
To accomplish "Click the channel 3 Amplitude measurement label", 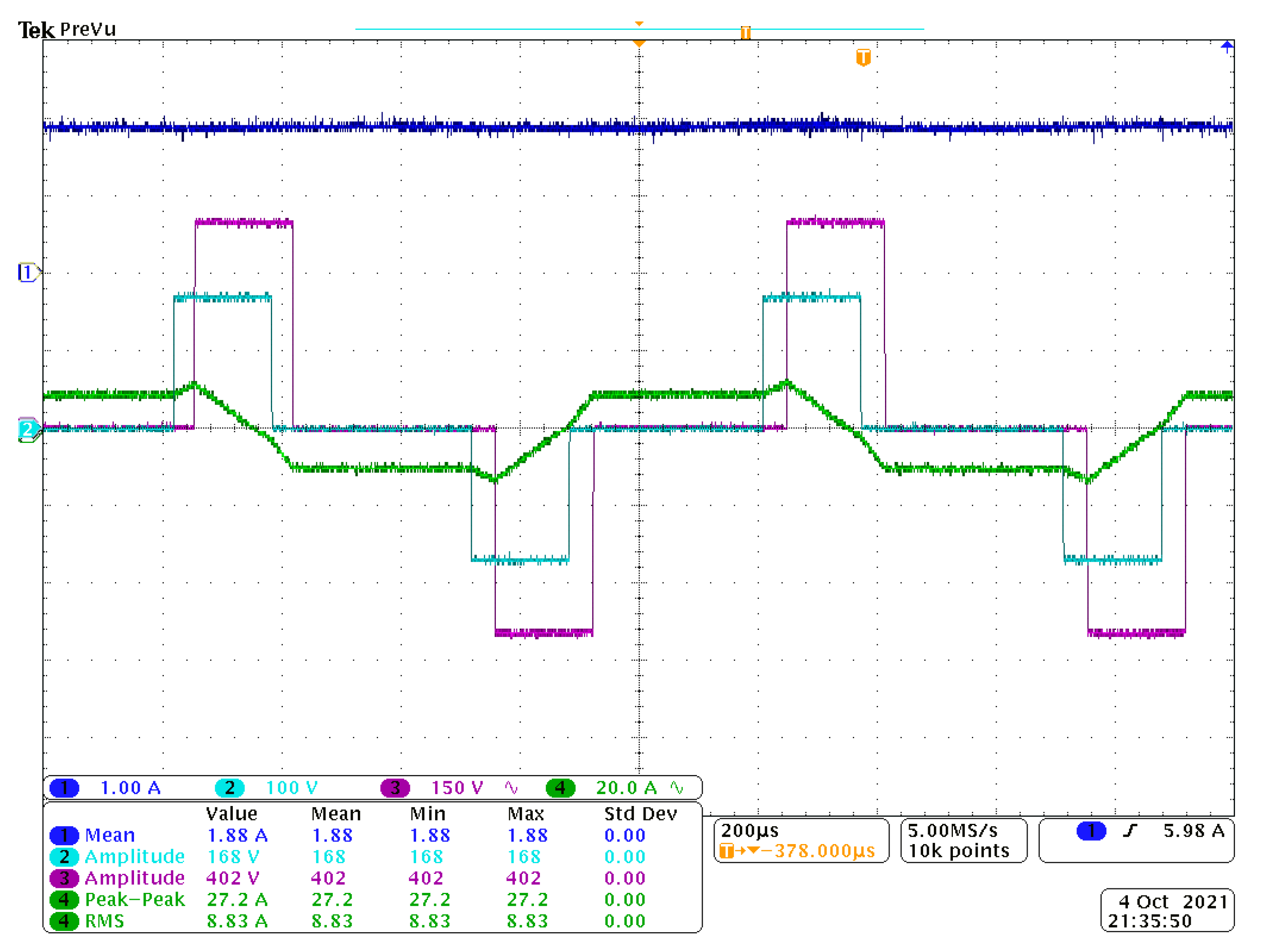I will pyautogui.click(x=134, y=878).
